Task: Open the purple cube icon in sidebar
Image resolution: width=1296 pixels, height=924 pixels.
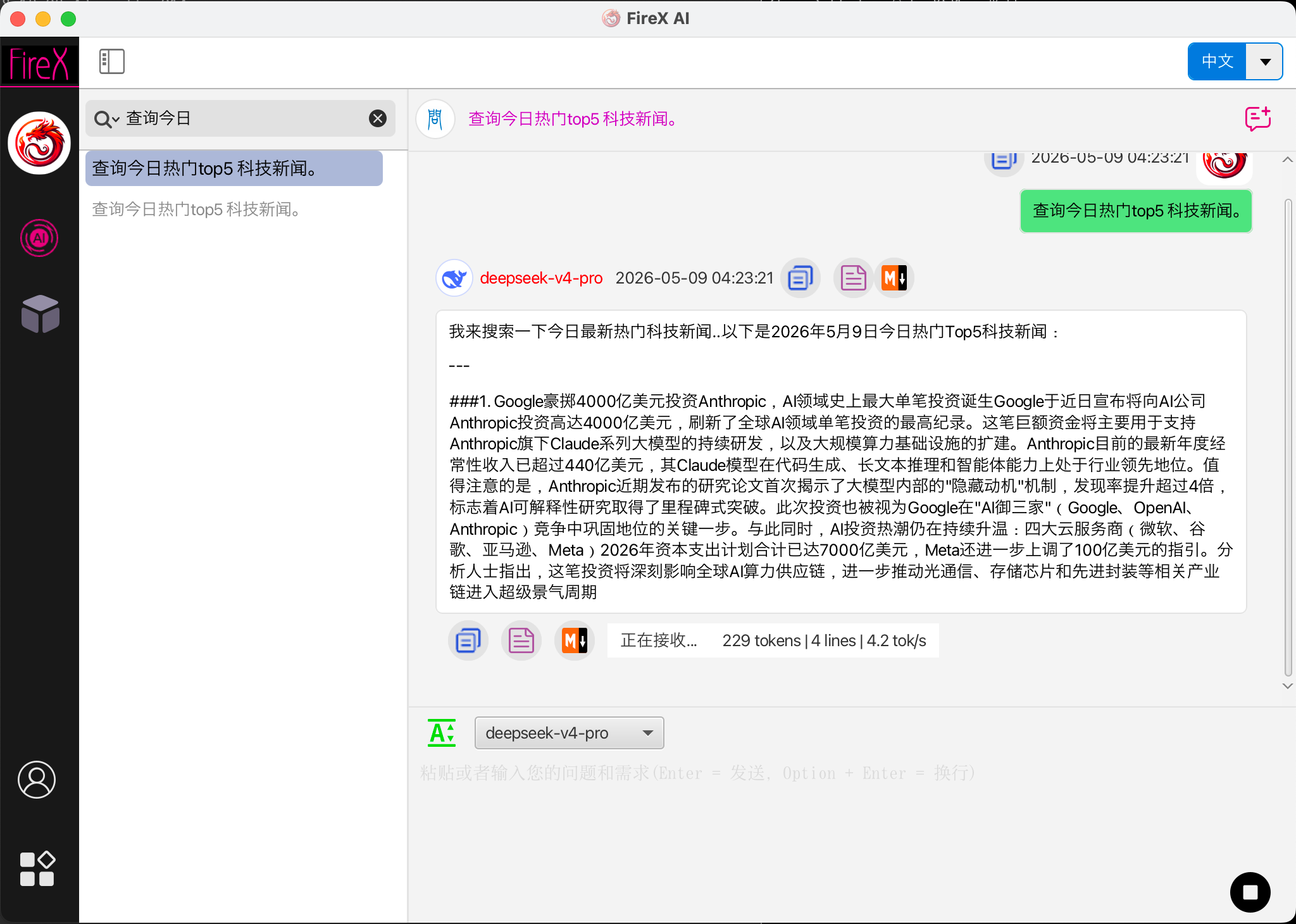Action: pyautogui.click(x=40, y=314)
